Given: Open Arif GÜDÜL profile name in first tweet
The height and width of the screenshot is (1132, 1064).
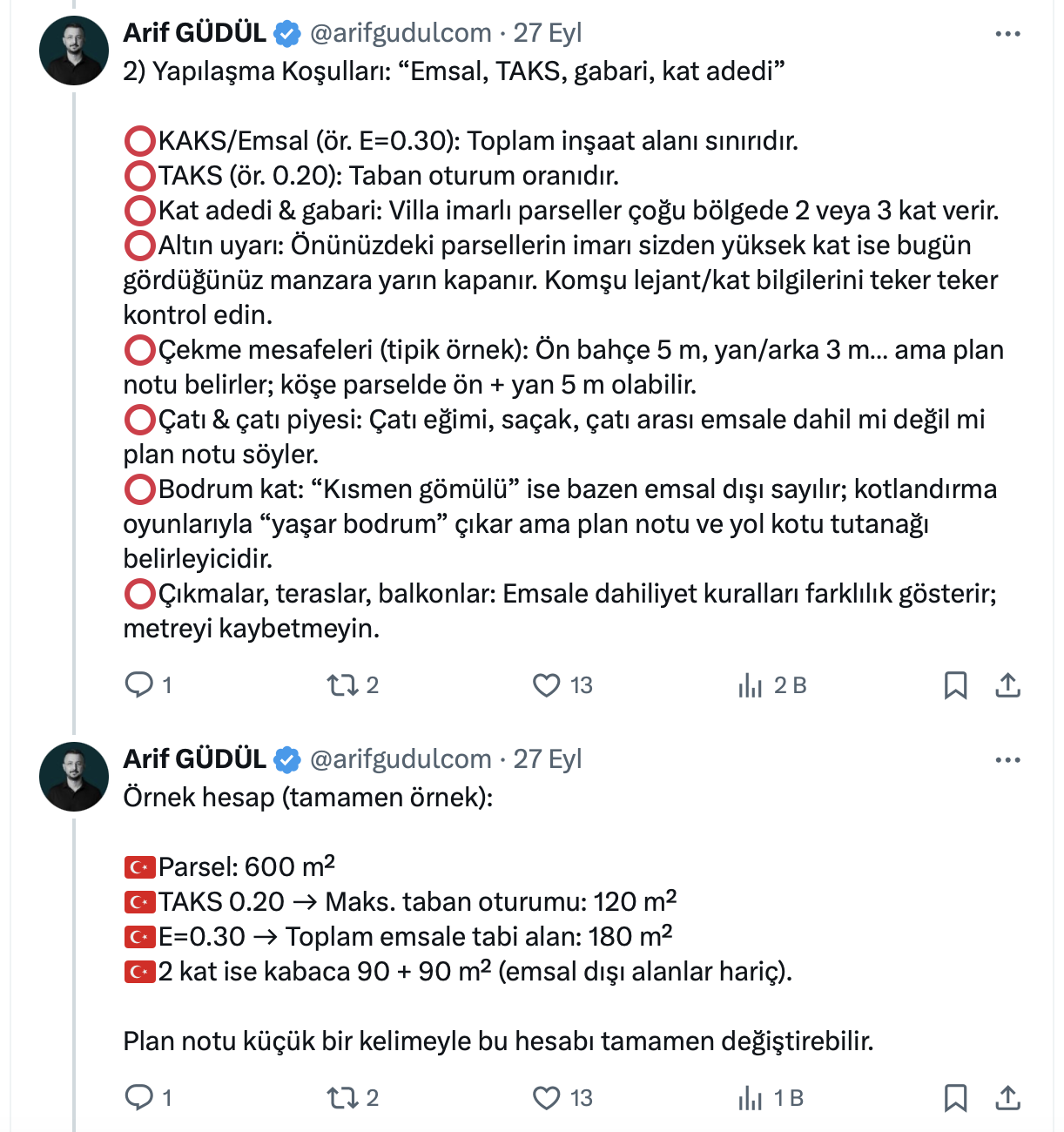Looking at the screenshot, I should [195, 33].
